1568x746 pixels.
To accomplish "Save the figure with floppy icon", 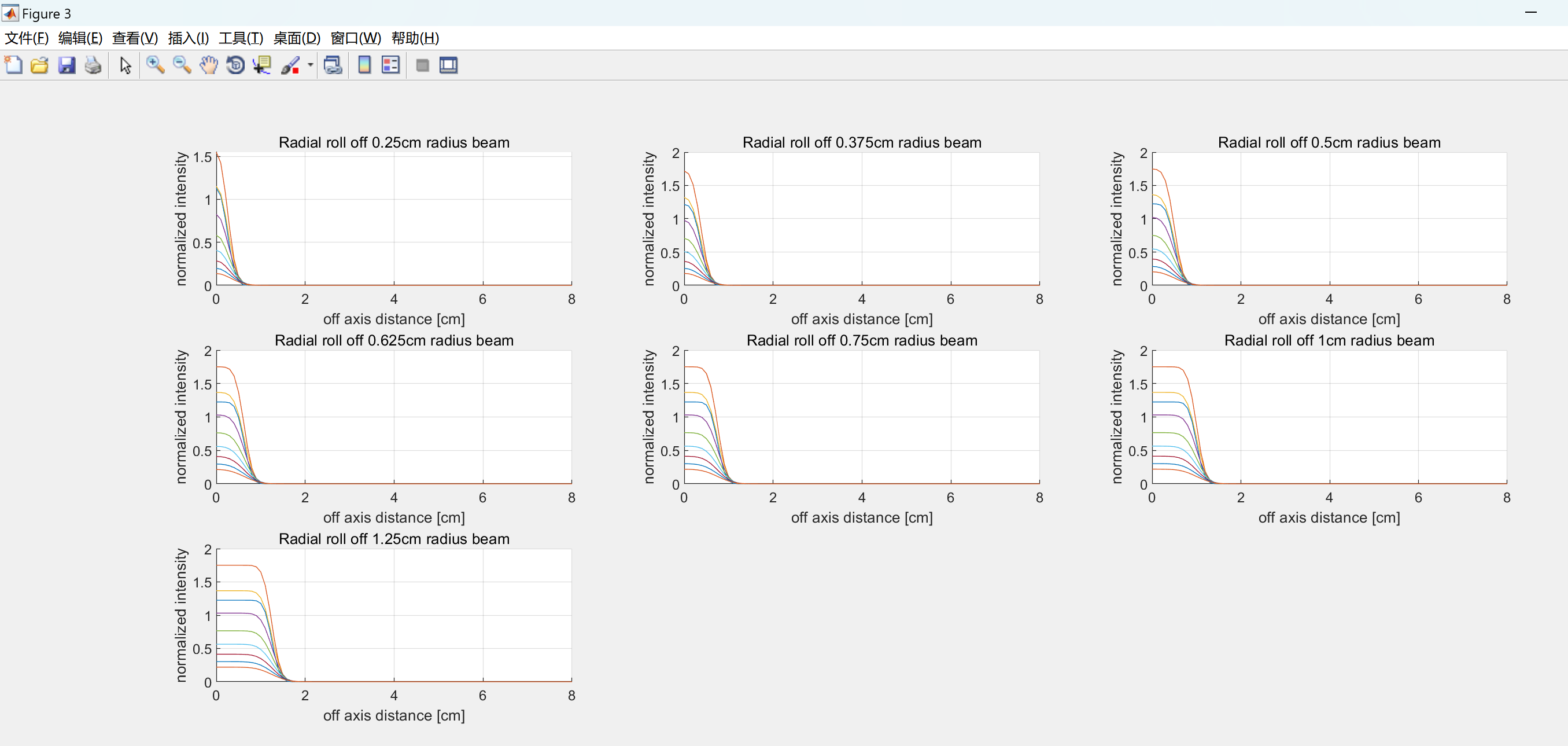I will (x=67, y=65).
